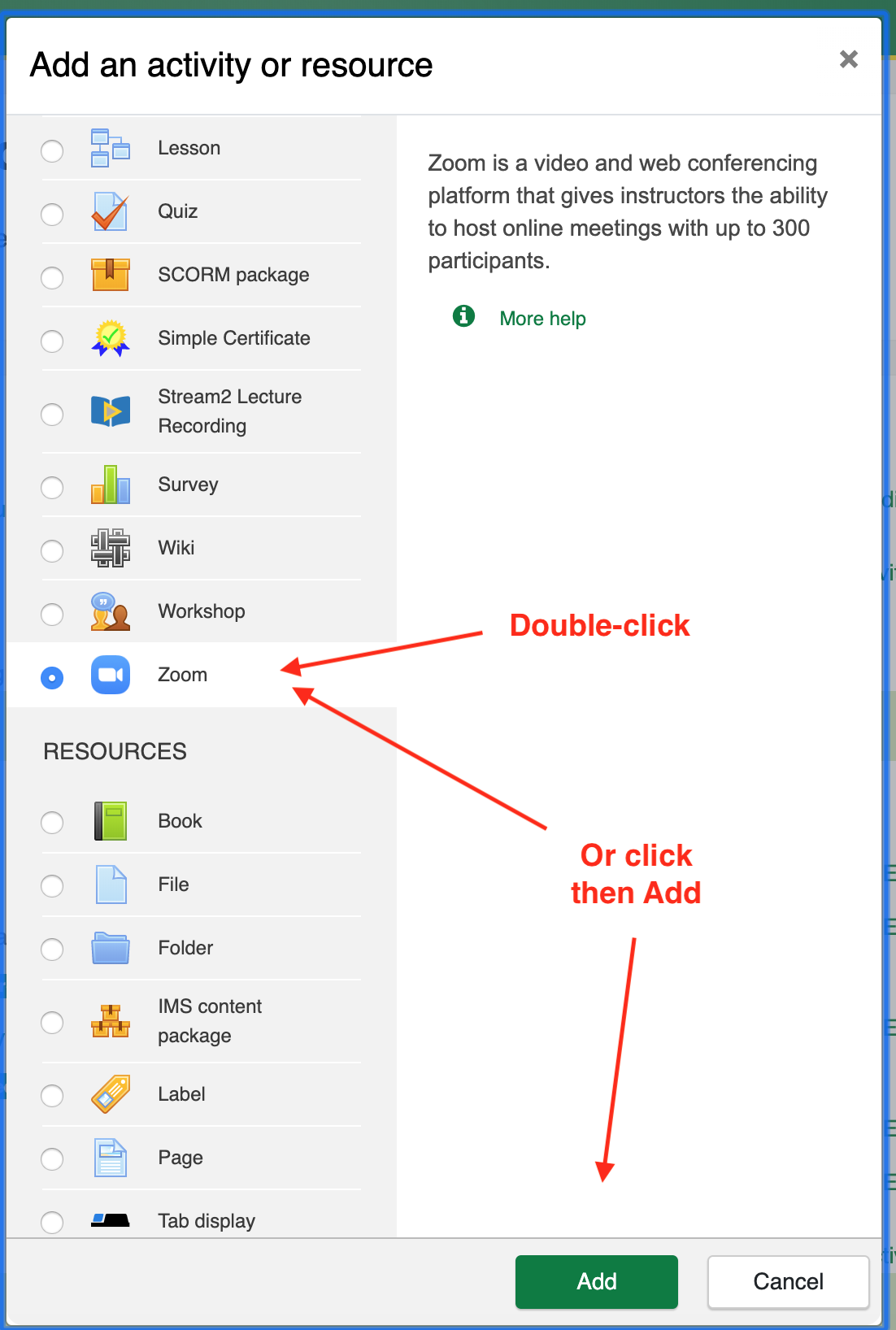Click the Label tag icon
This screenshot has width=896, height=1330.
110,1094
